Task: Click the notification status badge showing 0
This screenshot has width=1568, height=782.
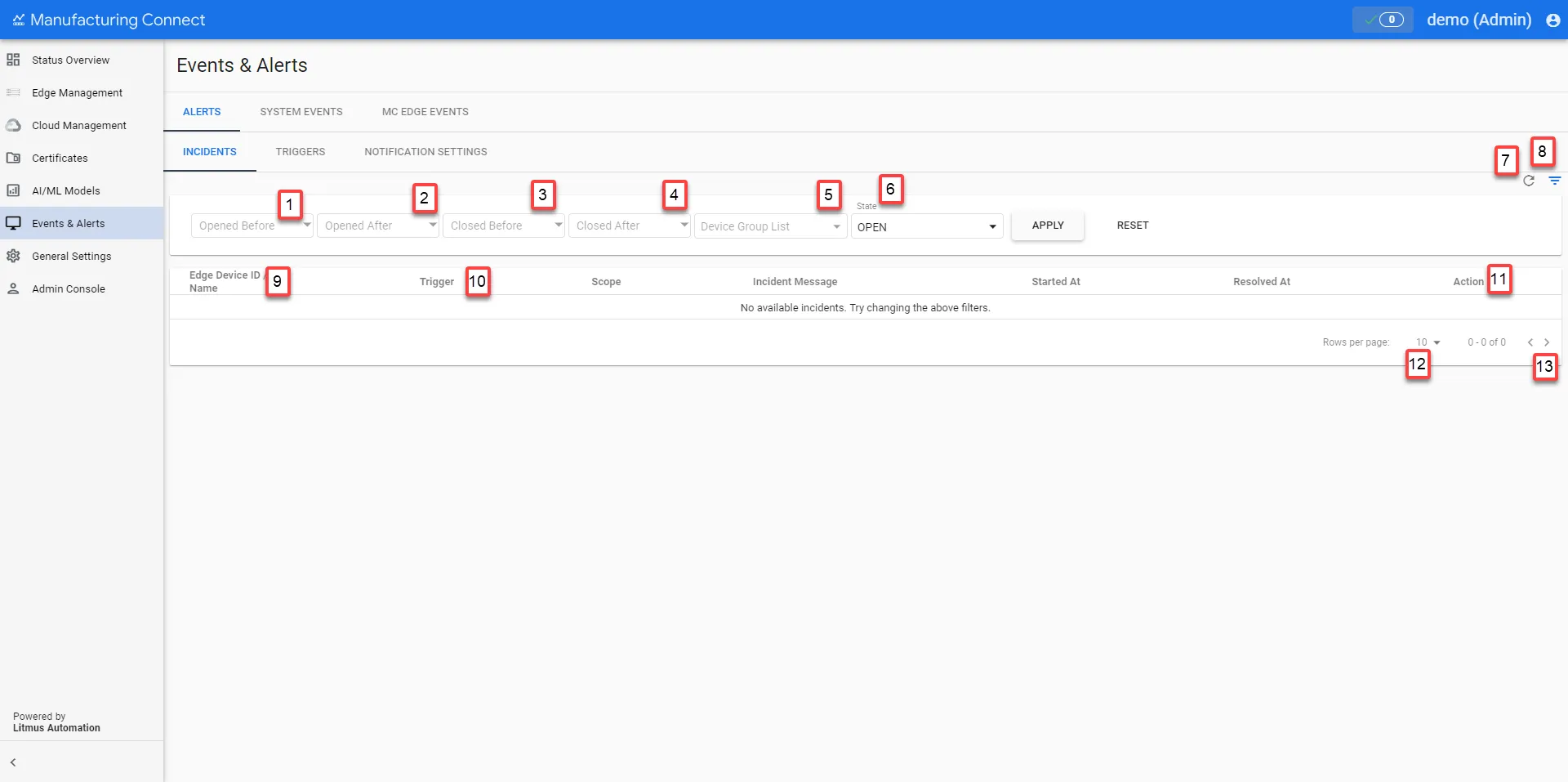Action: [x=1383, y=20]
